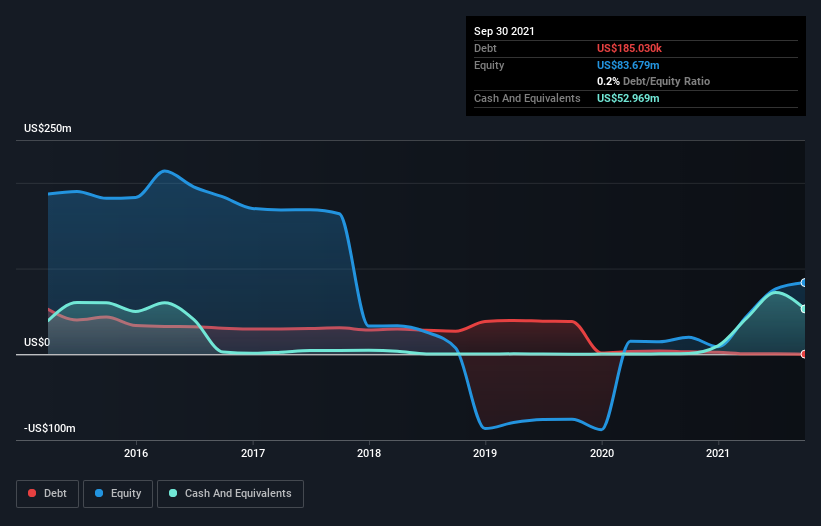Toggle the Debt legend button

(x=48, y=494)
